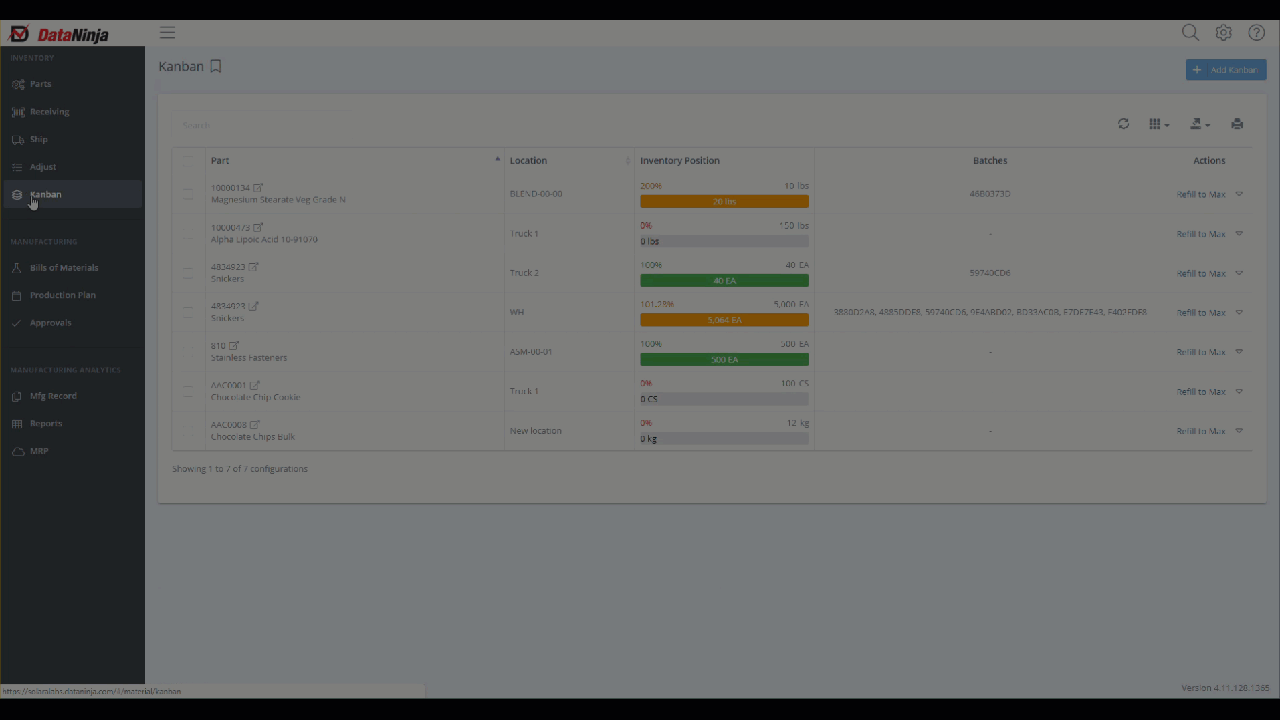Open the settings gear icon
Screen dimensions: 1280x720
(x=1223, y=33)
